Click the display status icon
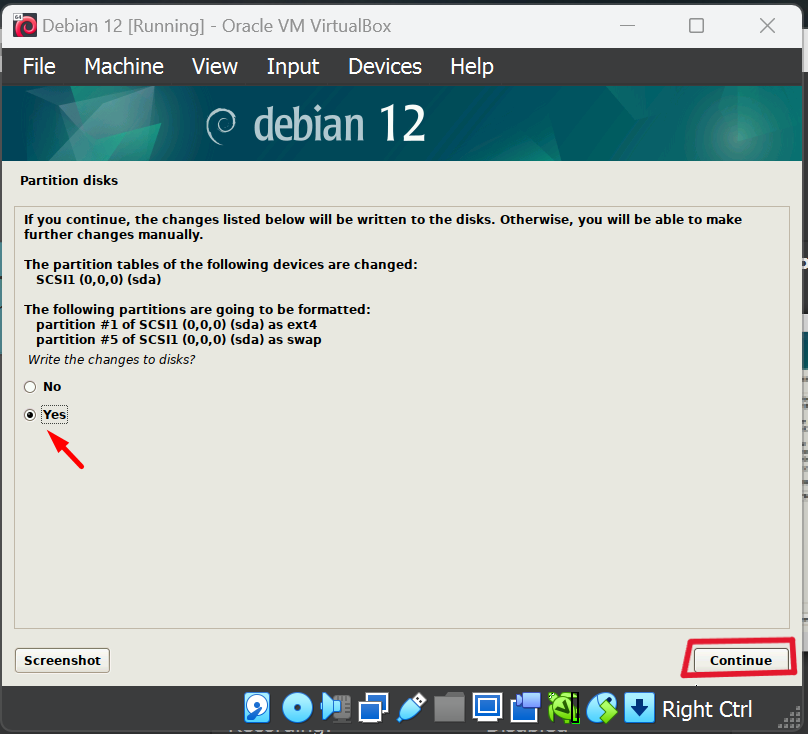 [x=487, y=708]
